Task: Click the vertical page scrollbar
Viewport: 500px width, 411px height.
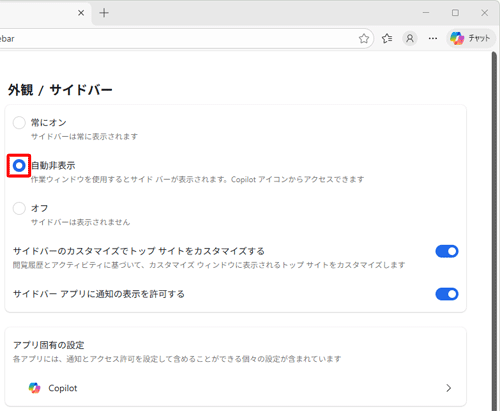Action: (x=495, y=231)
